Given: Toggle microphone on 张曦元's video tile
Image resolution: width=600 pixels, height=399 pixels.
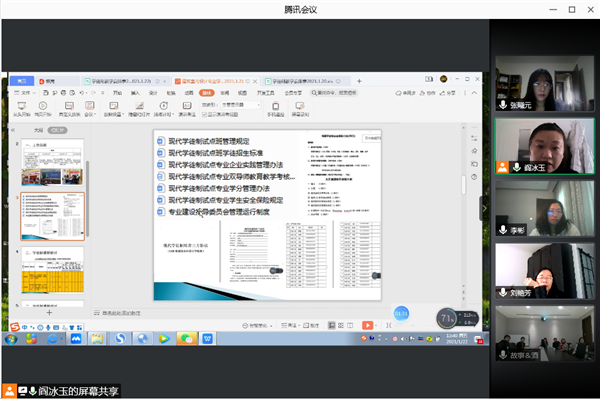Looking at the screenshot, I should 503,105.
